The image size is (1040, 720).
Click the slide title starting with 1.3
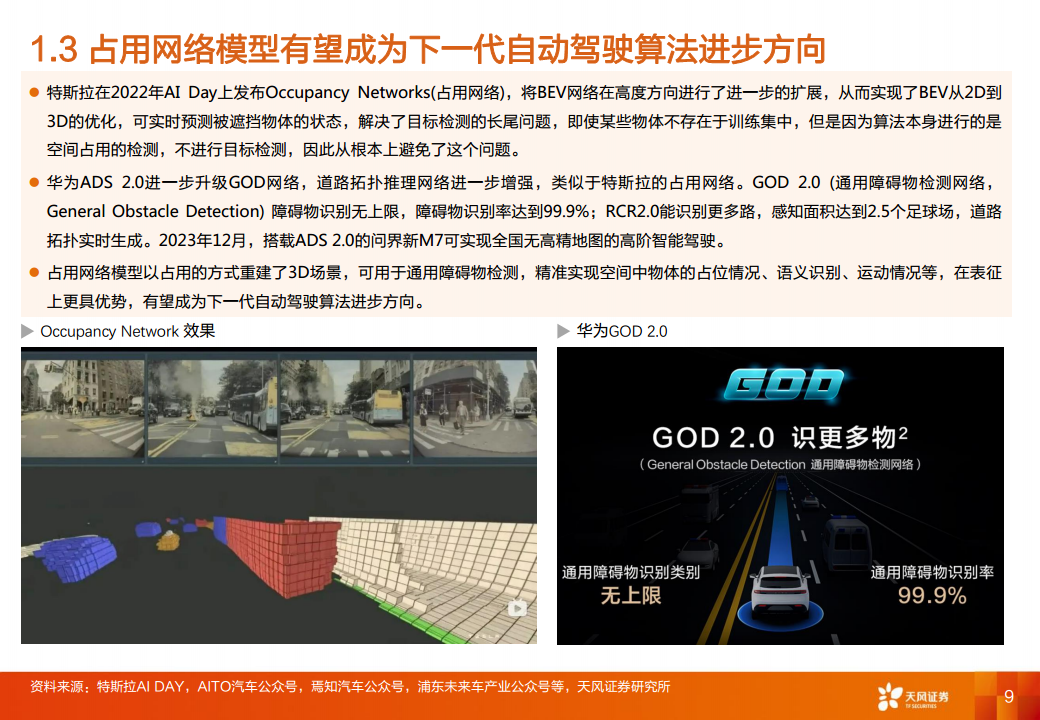pyautogui.click(x=428, y=50)
